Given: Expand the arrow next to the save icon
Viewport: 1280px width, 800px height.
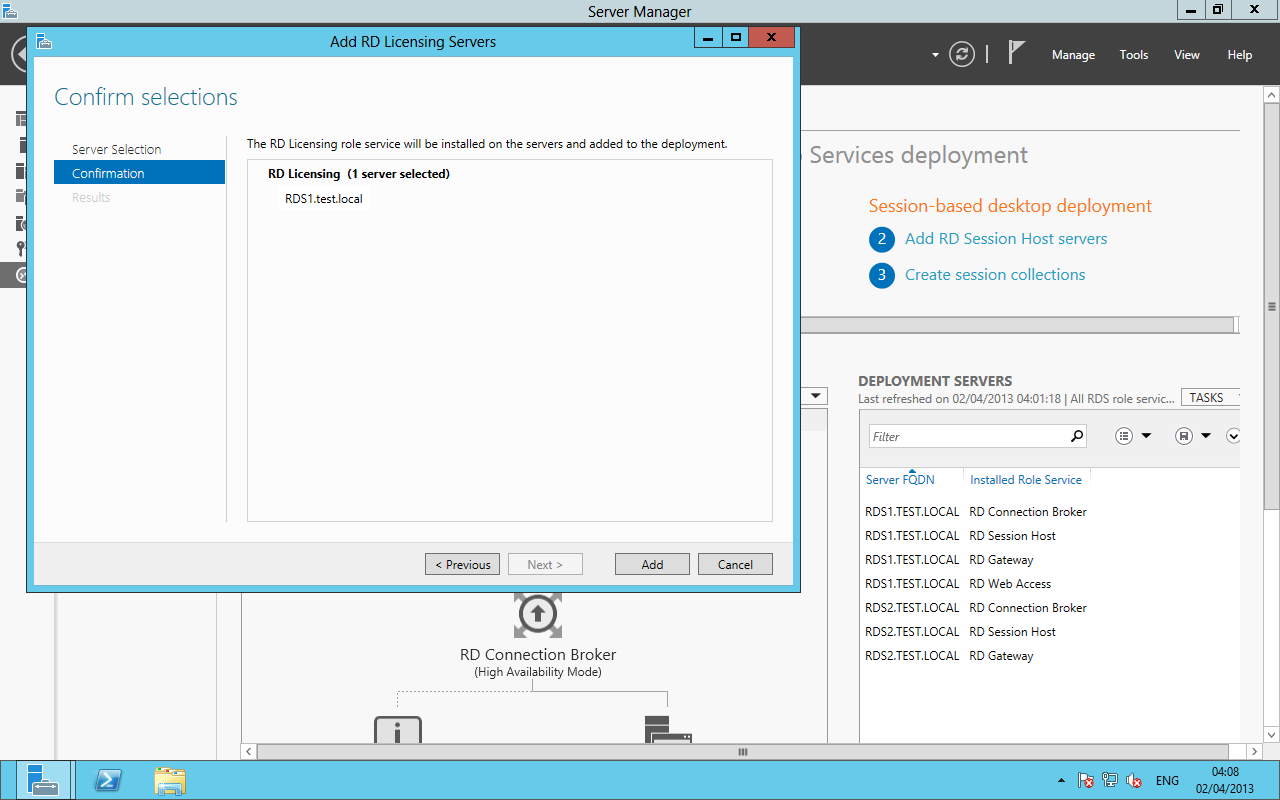Looking at the screenshot, I should [1206, 436].
